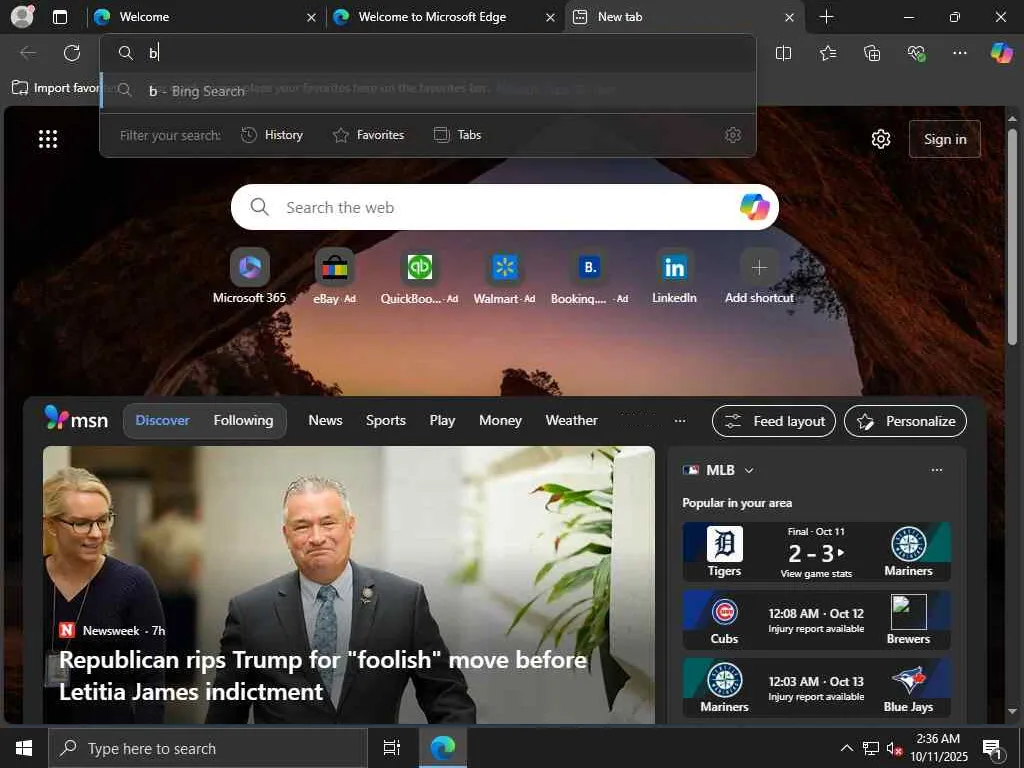
Task: Open page settings gear icon
Action: (881, 139)
